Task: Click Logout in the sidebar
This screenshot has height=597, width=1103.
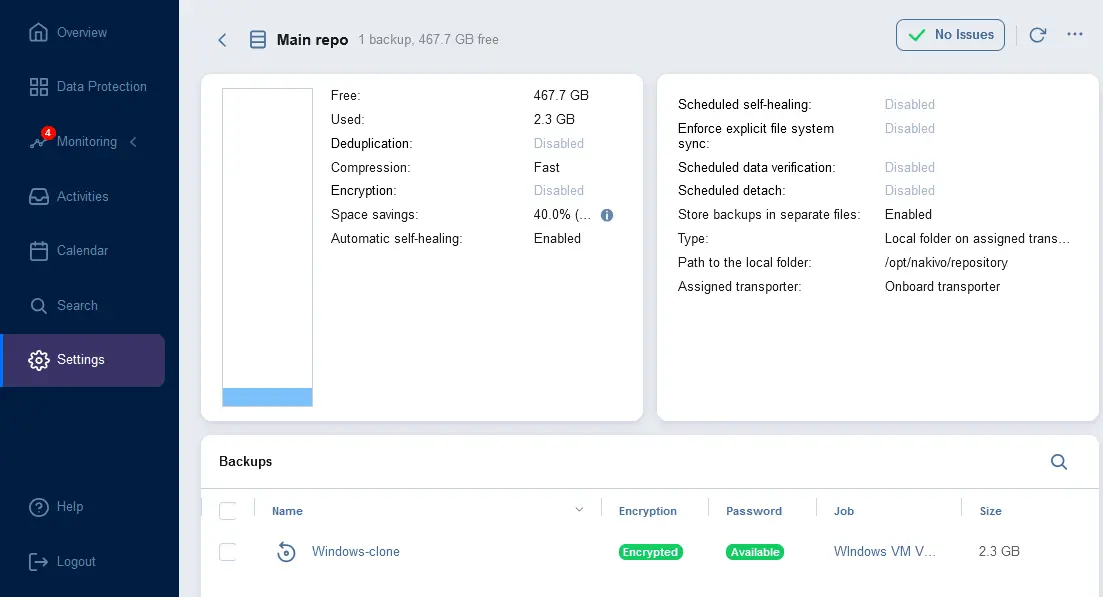Action: tap(75, 561)
